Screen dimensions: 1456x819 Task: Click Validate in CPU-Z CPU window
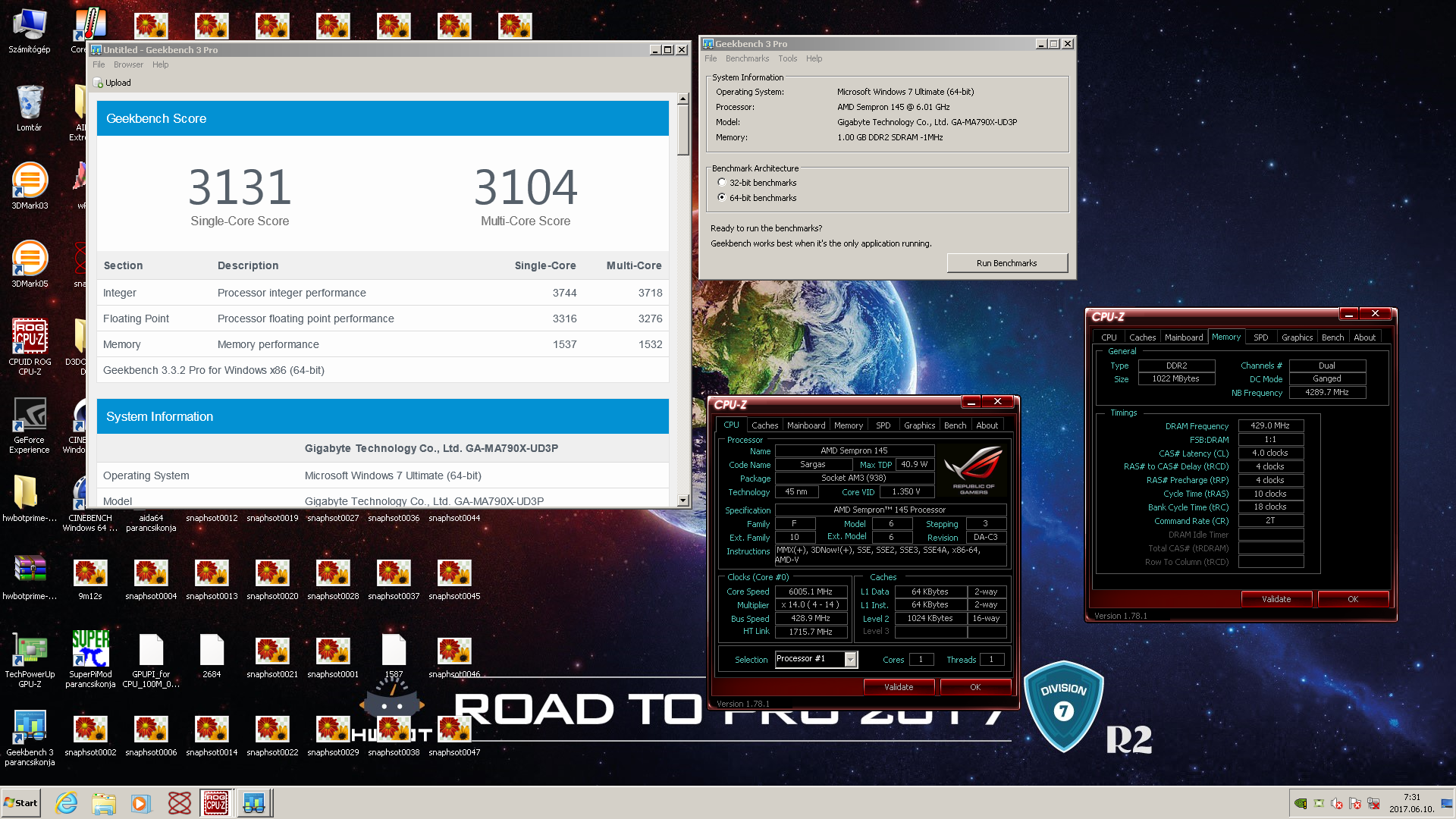tap(899, 687)
